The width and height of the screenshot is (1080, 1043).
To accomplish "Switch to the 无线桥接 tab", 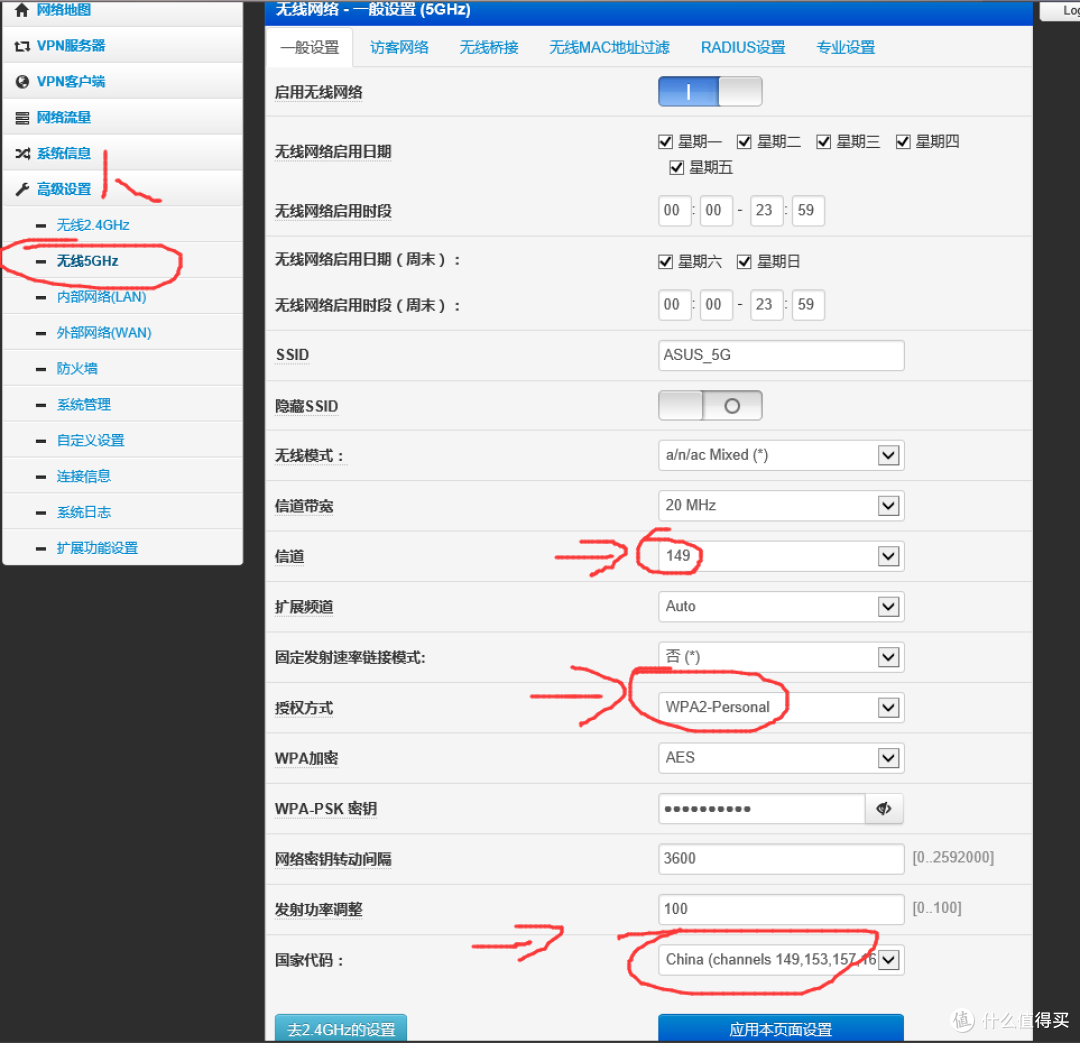I will click(x=488, y=48).
